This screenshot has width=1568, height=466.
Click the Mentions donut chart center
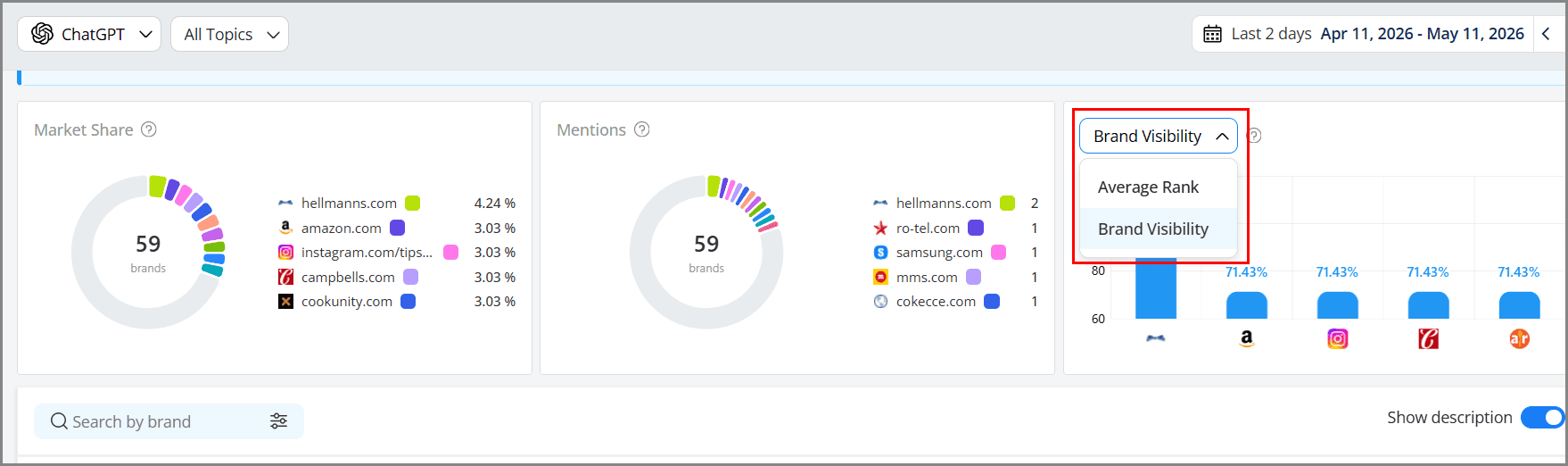coord(706,253)
